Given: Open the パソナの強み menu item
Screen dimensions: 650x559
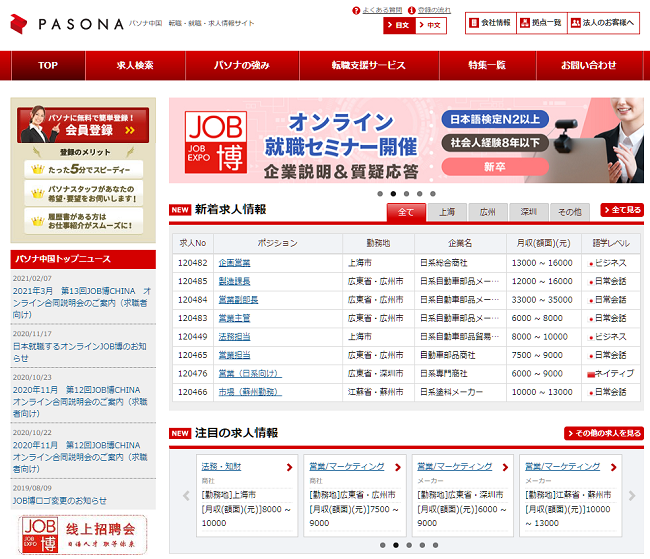Looking at the screenshot, I should (x=242, y=65).
